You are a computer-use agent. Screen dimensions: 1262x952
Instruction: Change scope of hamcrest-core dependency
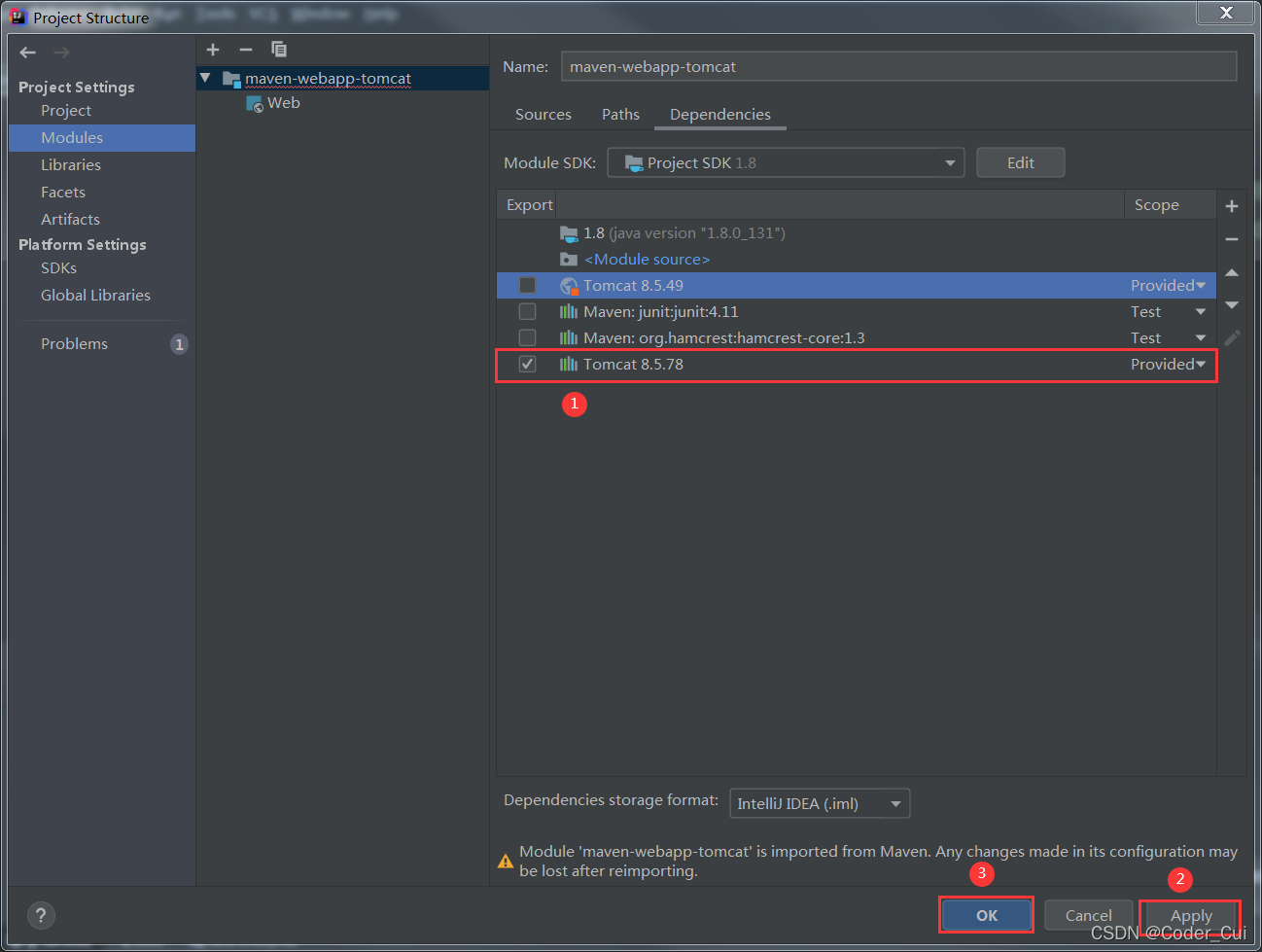[x=1168, y=337]
